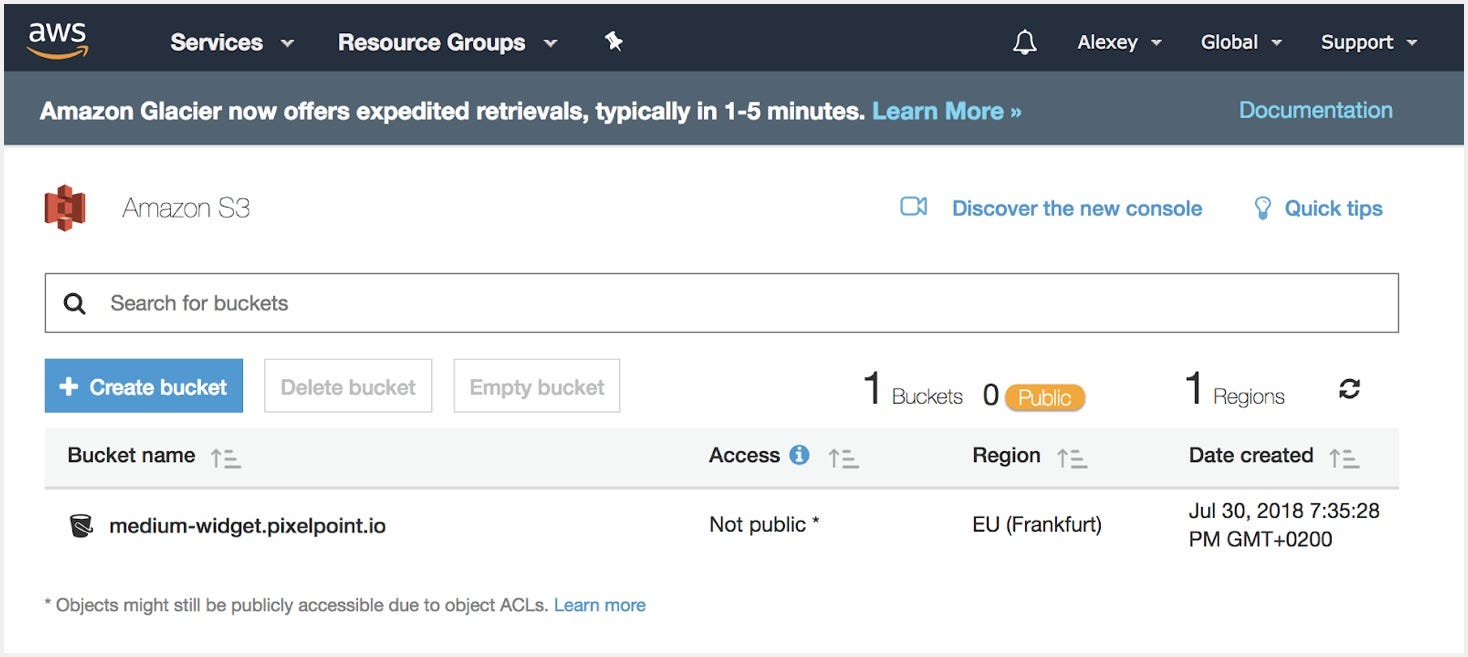The width and height of the screenshot is (1468, 657).
Task: Click the lightbulb icon beside Quick tips
Action: 1262,208
